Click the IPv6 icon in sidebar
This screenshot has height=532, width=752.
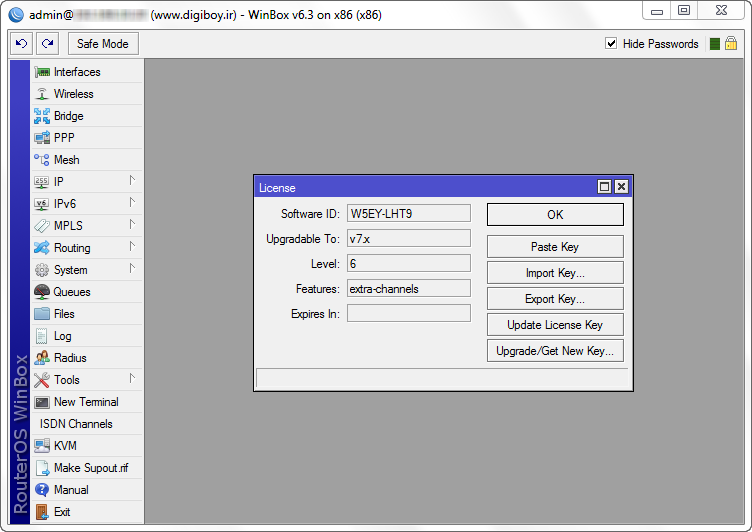click(x=42, y=204)
